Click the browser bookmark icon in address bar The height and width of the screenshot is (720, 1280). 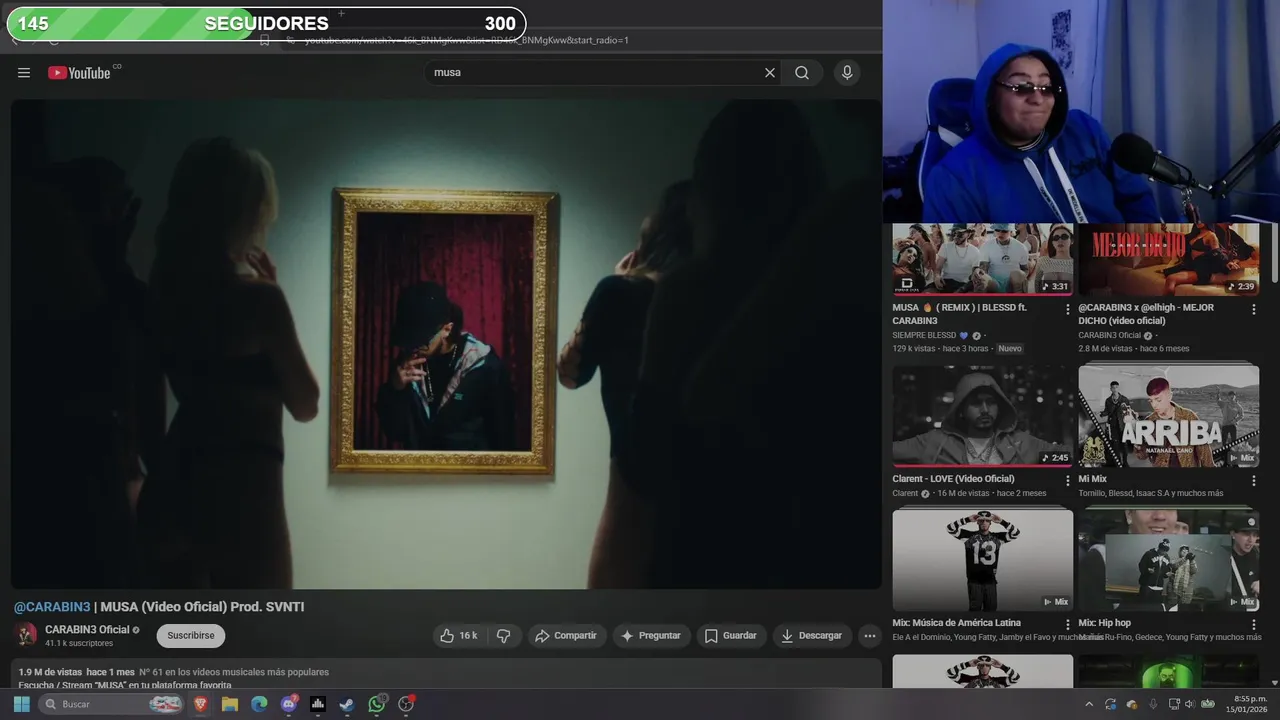264,40
